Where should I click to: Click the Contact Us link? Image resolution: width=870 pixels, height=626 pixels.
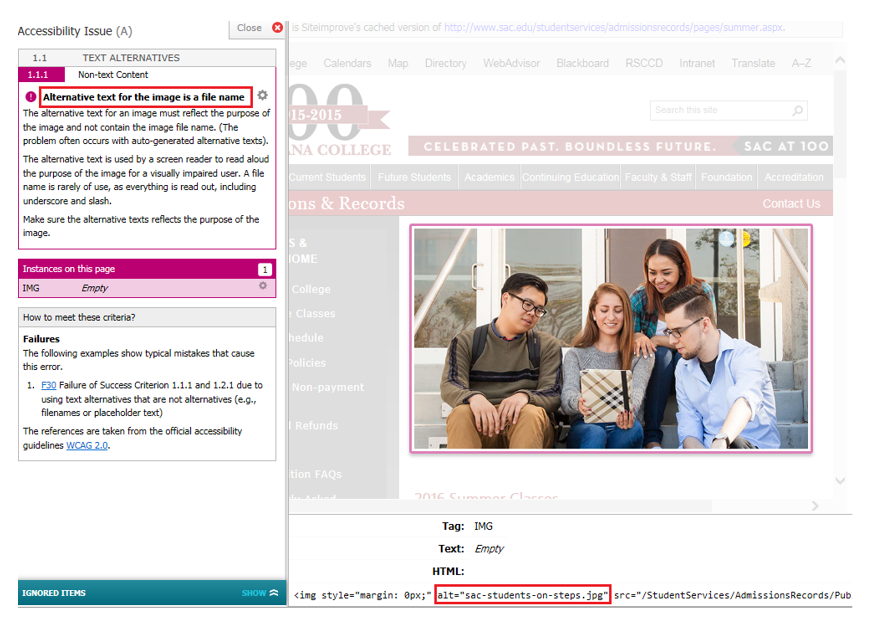tap(791, 204)
